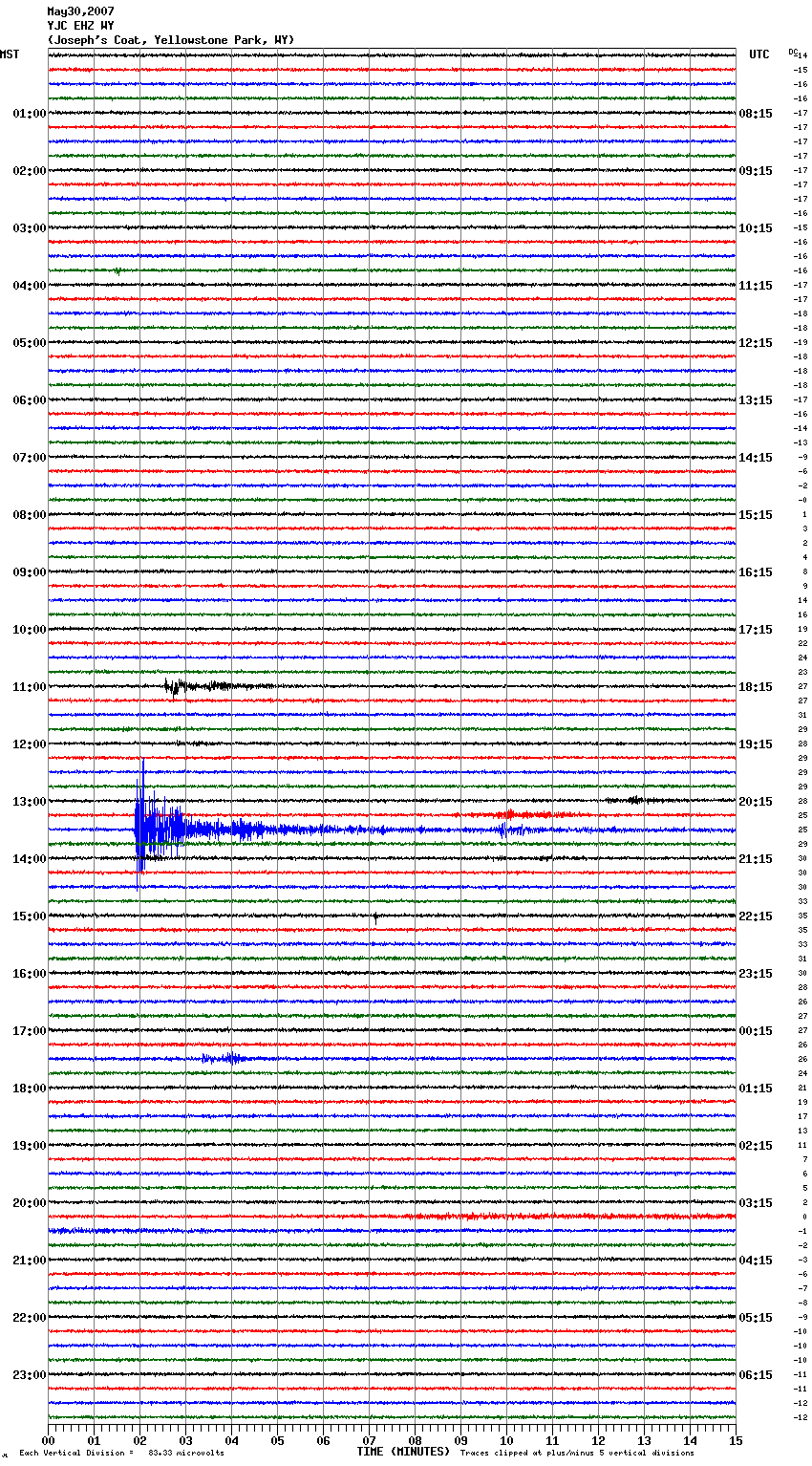Screen dimensions: 812x1466
Task: Click the 04:00 MST time label
Action: click(30, 286)
